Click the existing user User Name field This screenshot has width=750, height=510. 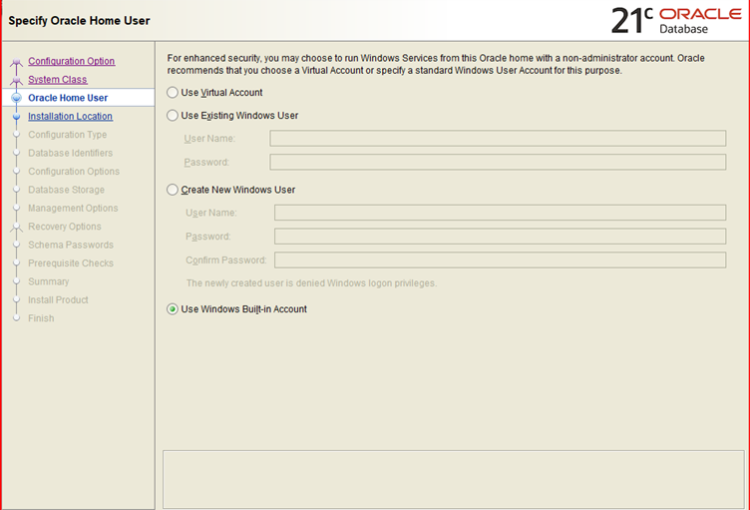click(497, 139)
